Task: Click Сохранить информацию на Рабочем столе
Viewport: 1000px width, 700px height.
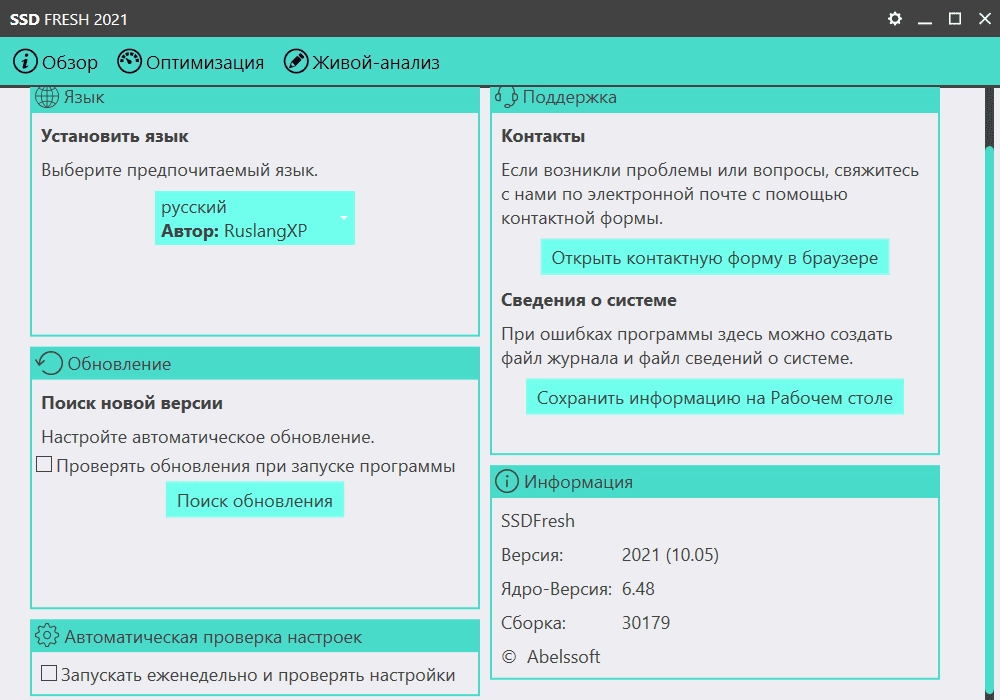Action: pyautogui.click(x=714, y=397)
